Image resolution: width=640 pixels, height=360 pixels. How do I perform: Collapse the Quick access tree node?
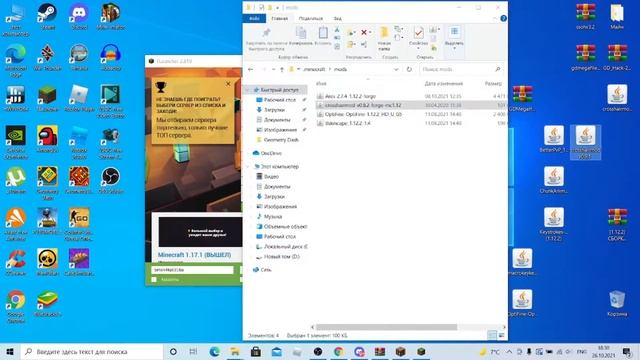point(247,90)
